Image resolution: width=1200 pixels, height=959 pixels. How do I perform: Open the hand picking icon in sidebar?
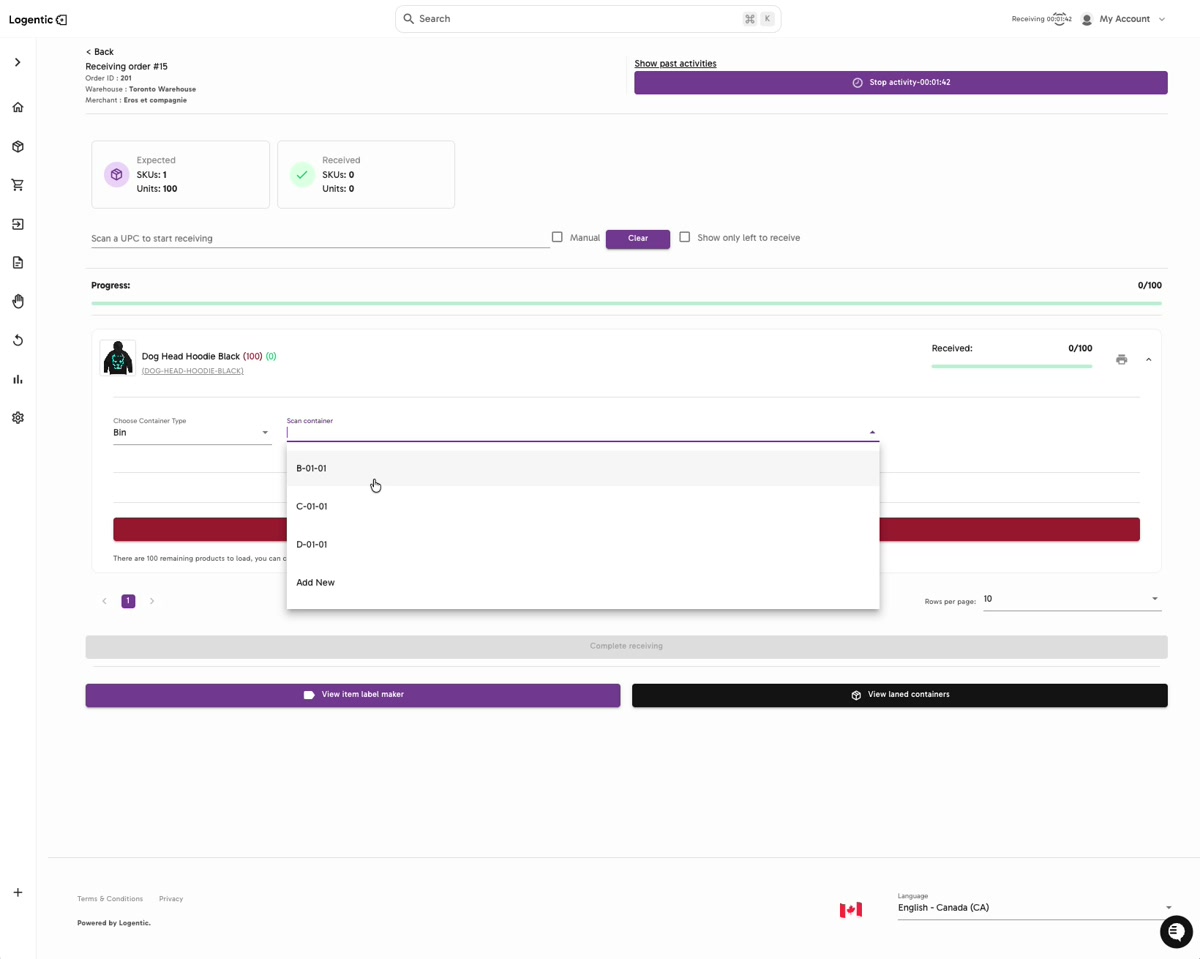[x=17, y=301]
